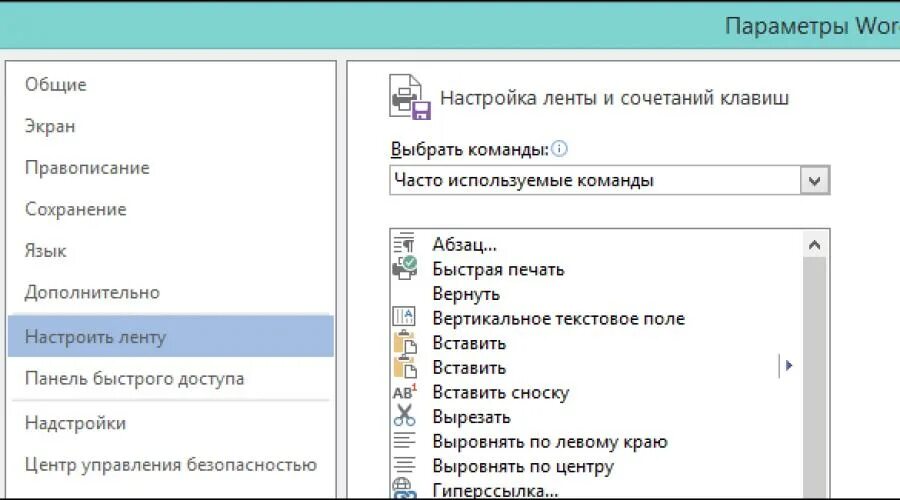Expand the Вставить submenu arrow
This screenshot has width=900, height=500.
coord(789,366)
